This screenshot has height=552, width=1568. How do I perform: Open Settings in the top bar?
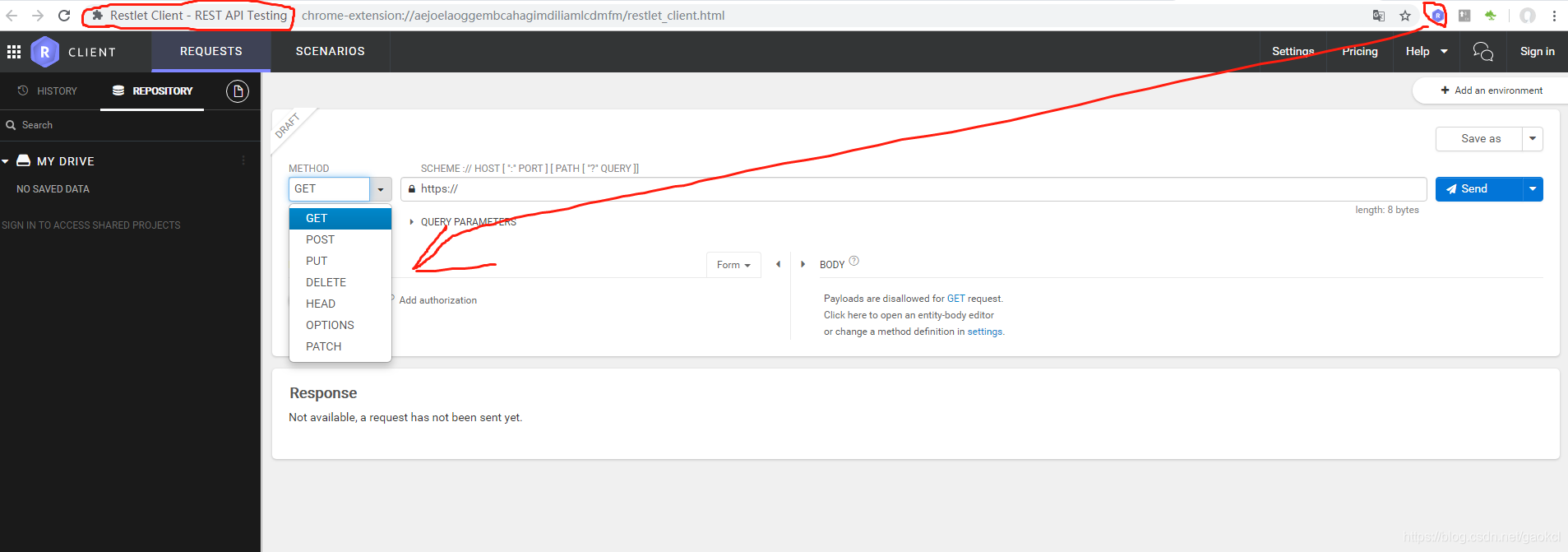(x=1293, y=51)
